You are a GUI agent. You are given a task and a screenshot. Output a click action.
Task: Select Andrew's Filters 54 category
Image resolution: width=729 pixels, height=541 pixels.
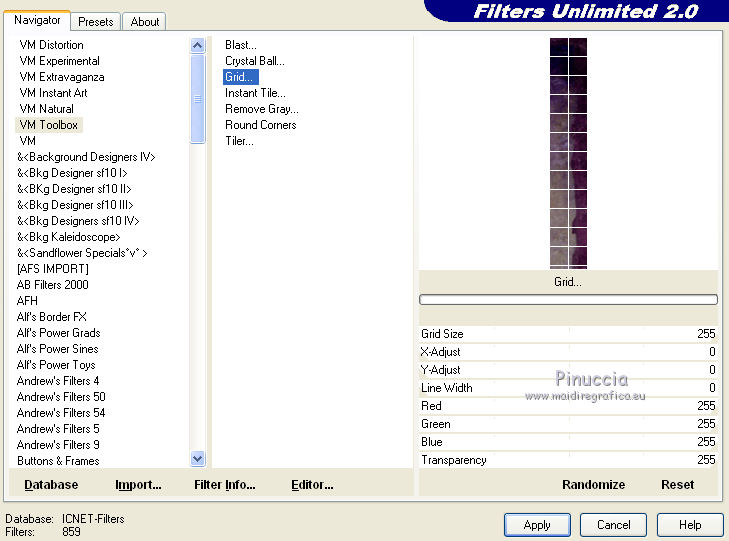pyautogui.click(x=61, y=413)
